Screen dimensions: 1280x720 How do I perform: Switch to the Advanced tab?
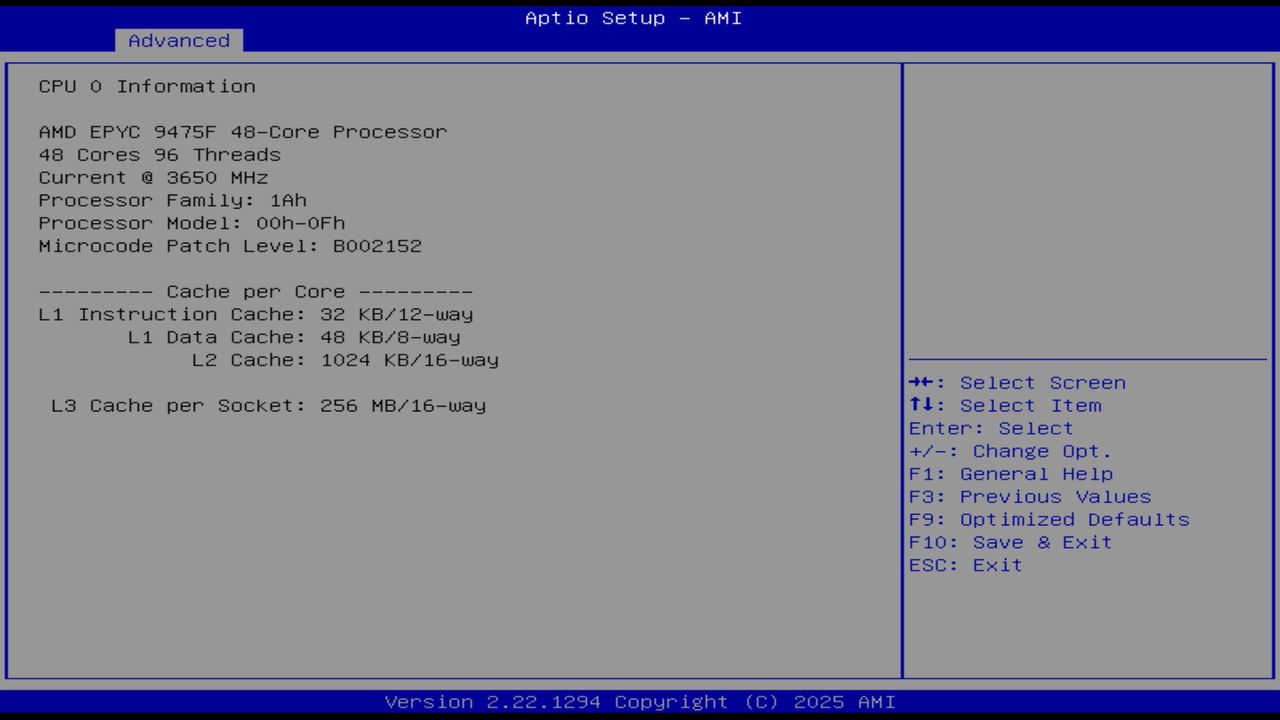pos(178,41)
